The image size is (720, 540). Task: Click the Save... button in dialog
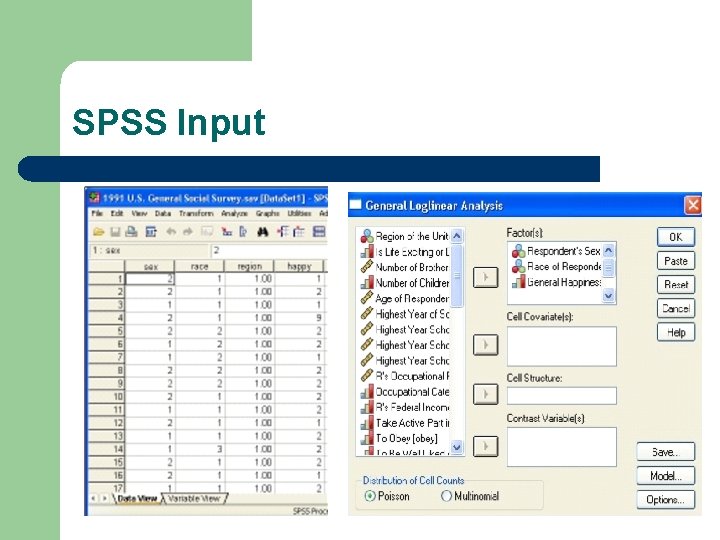click(x=666, y=452)
